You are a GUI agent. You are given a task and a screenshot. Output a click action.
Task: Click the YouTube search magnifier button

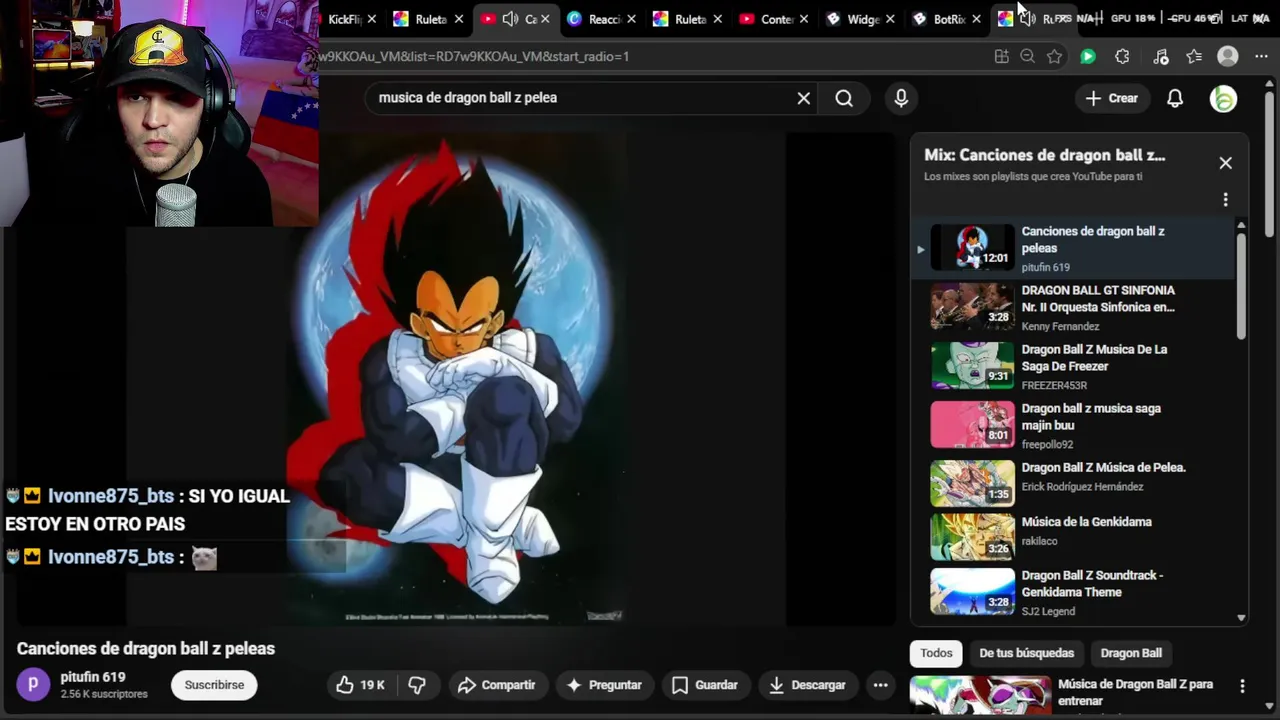tap(844, 98)
